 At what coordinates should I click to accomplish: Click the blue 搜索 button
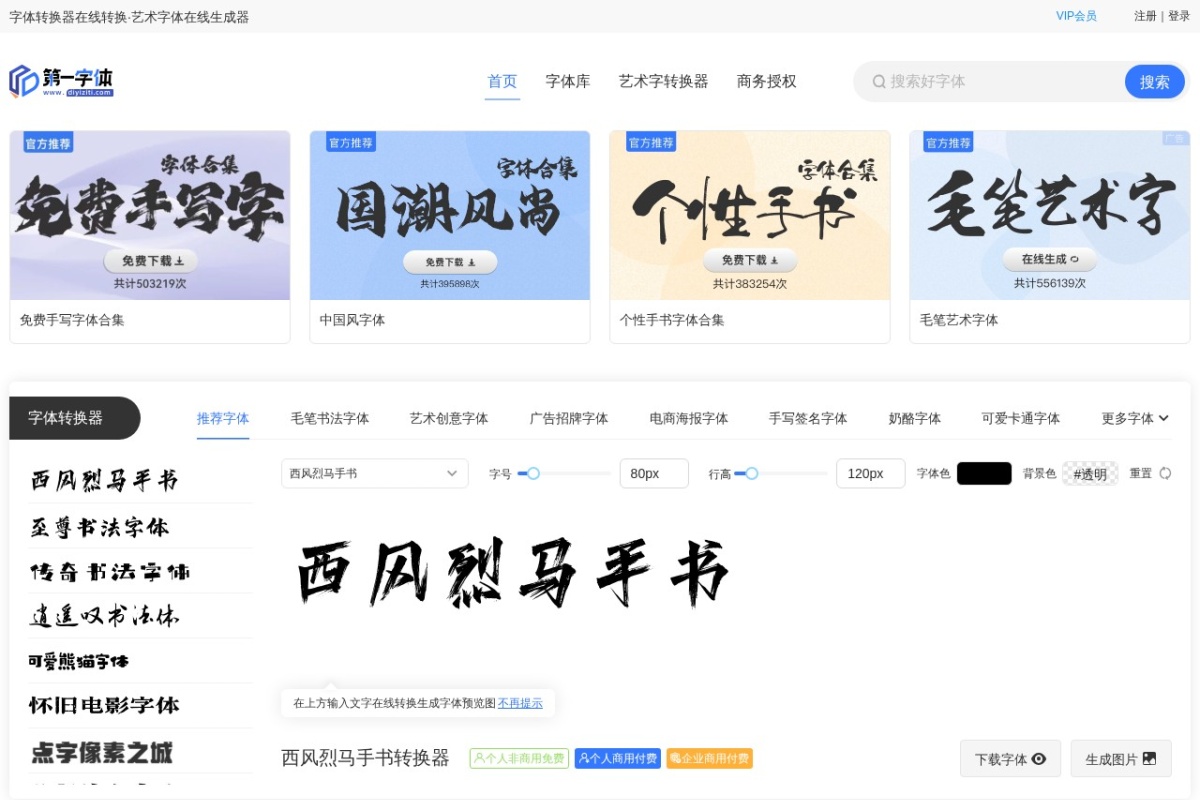pos(1154,82)
